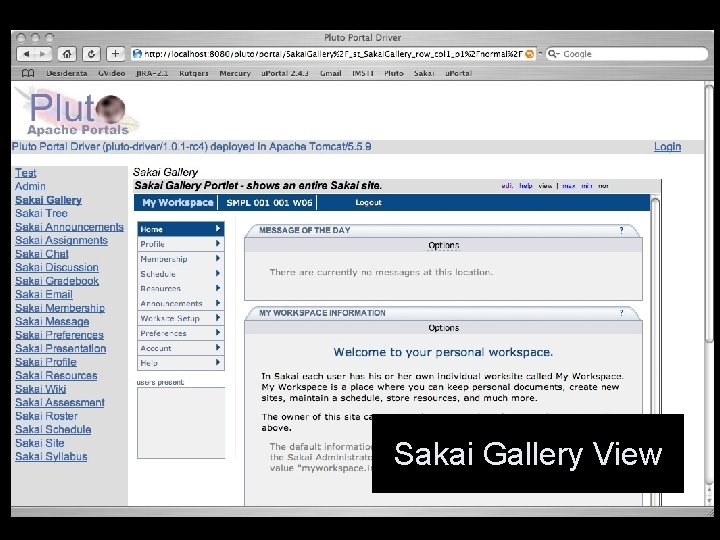Image resolution: width=720 pixels, height=540 pixels.
Task: Maximize portlet with the max link
Action: click(568, 186)
